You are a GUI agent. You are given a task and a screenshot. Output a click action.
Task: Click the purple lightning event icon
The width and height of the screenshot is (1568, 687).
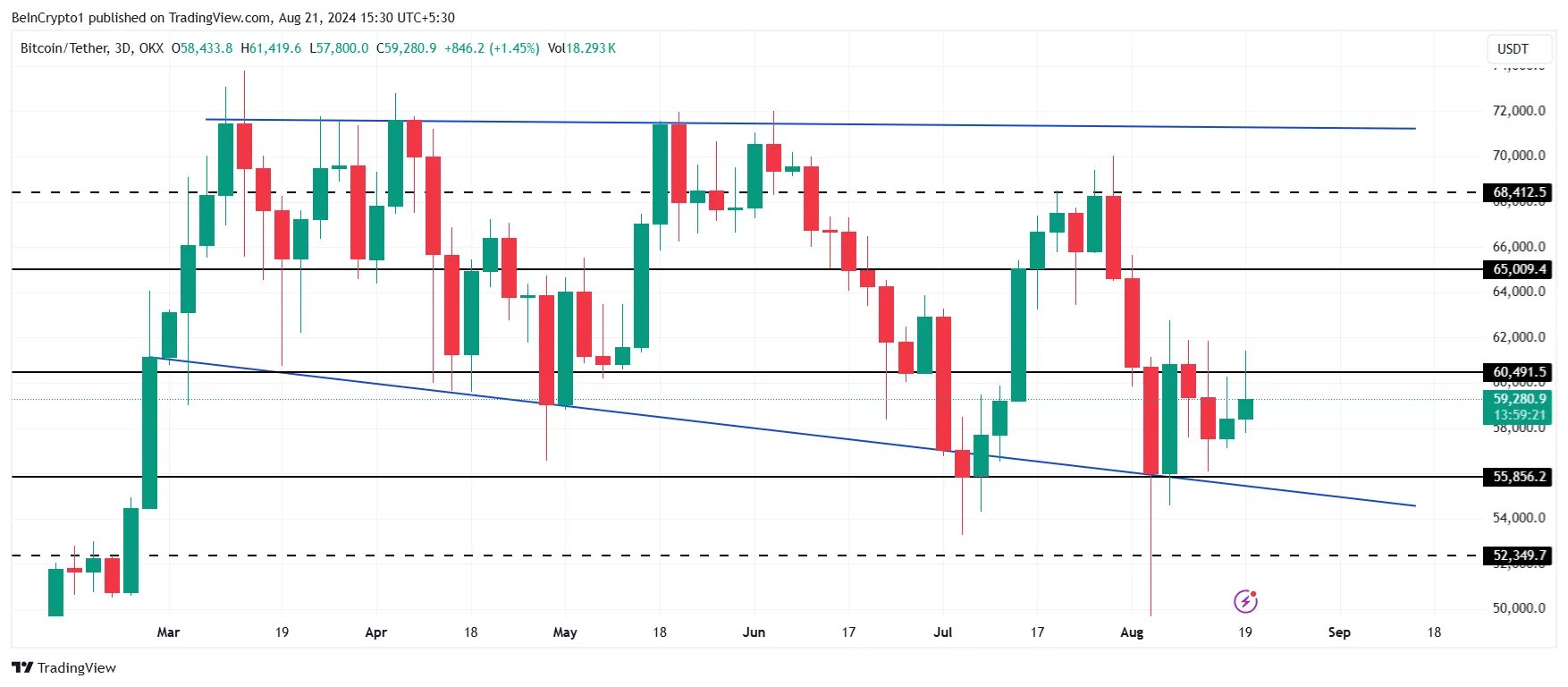point(1245,601)
